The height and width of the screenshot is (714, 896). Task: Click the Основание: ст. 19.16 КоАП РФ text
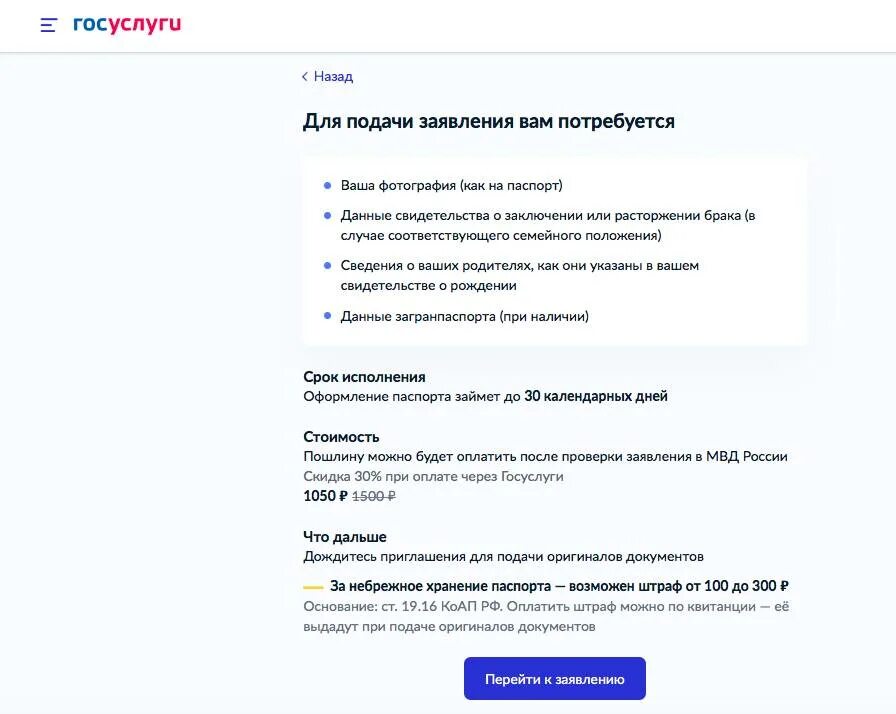coord(402,606)
